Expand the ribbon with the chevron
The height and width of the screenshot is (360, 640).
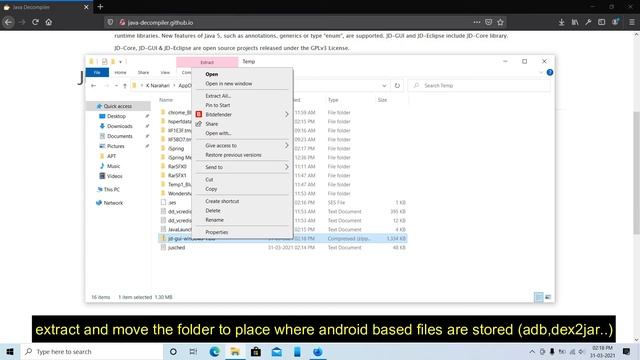point(541,72)
